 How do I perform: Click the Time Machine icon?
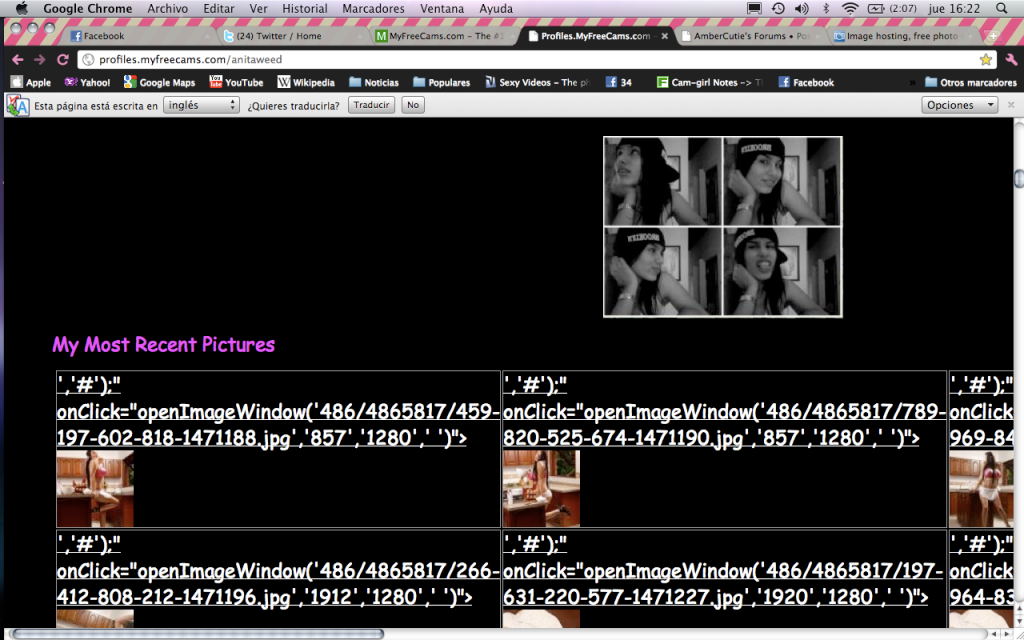click(x=778, y=8)
